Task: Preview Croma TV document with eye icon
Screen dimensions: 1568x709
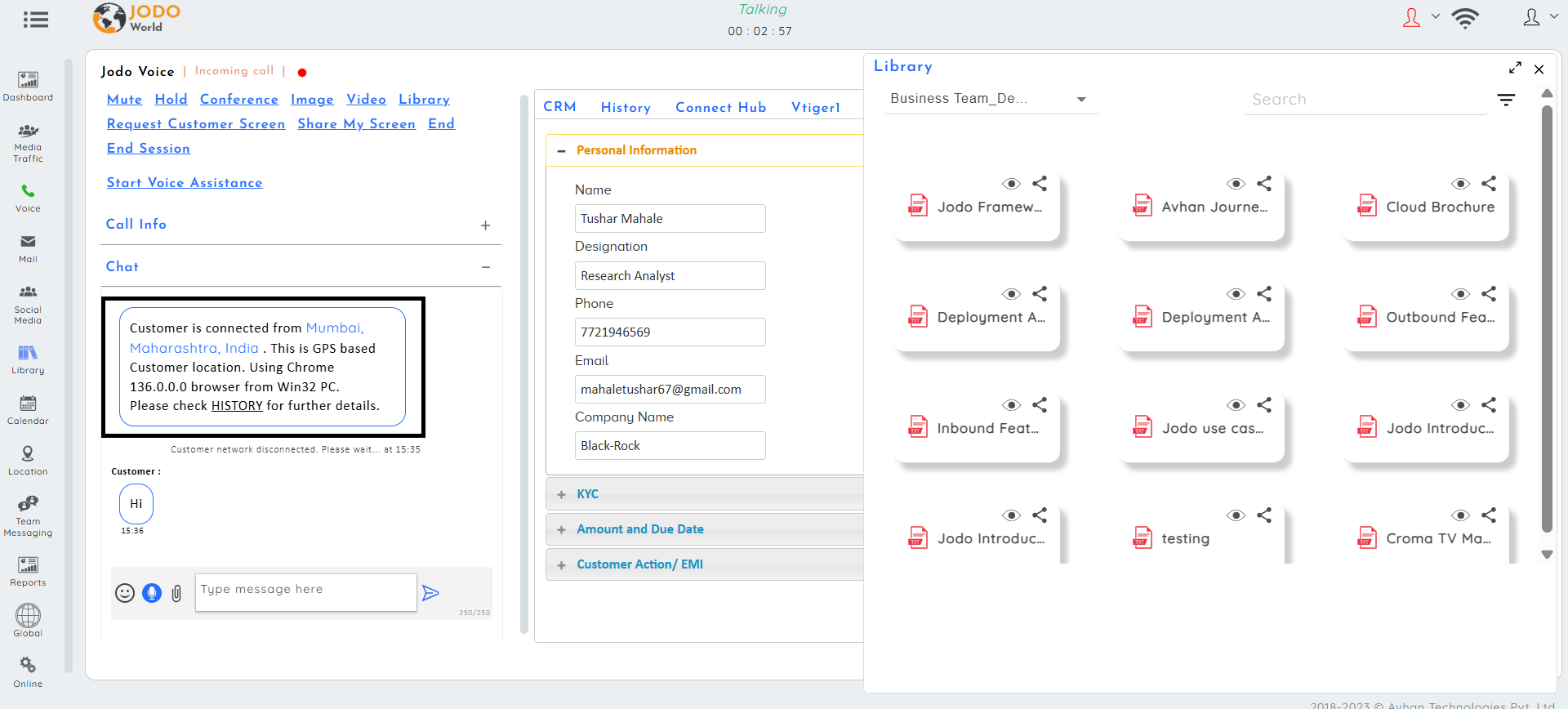Action: click(1460, 515)
